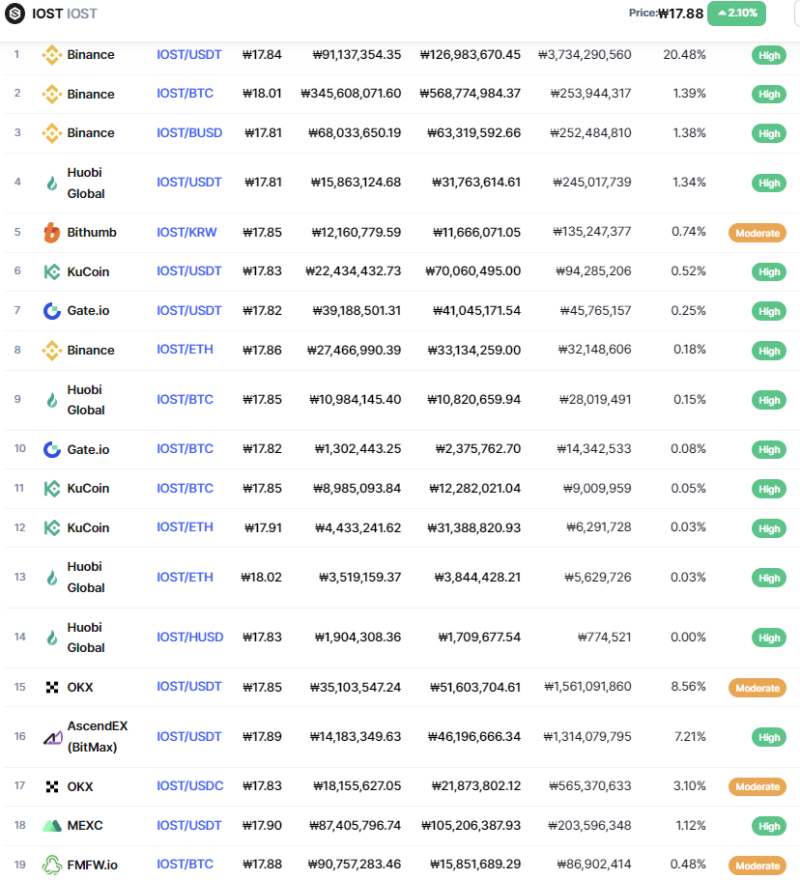800x880 pixels.
Task: Select the Bithumb exchange name
Action: coord(92,232)
